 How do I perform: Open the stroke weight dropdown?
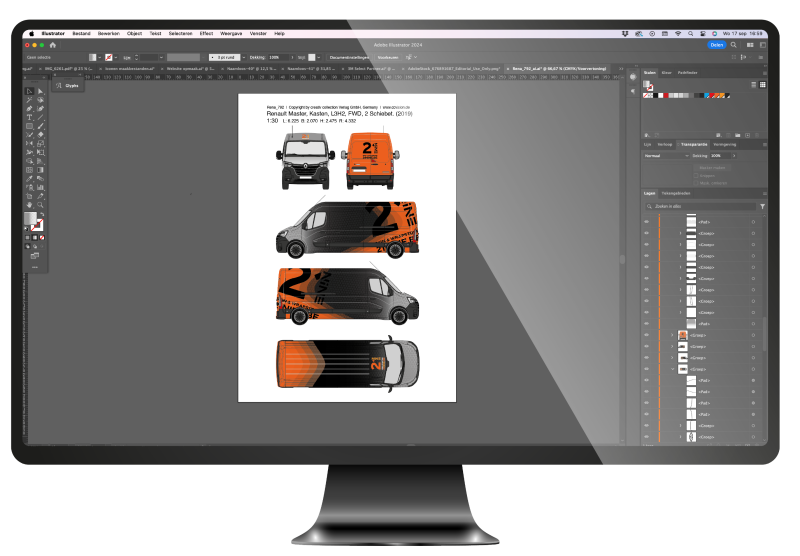[161, 58]
